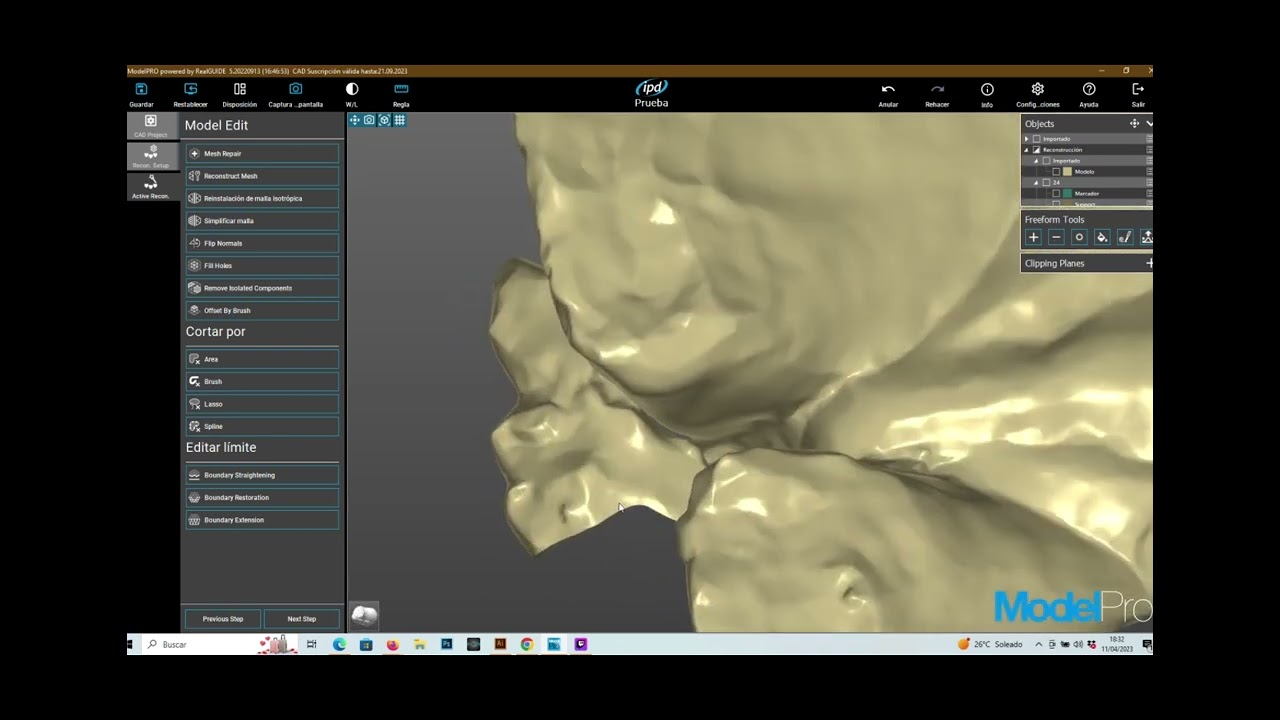Click Reinstalación de malla isotrópica
Image resolution: width=1280 pixels, height=720 pixels.
pyautogui.click(x=262, y=198)
